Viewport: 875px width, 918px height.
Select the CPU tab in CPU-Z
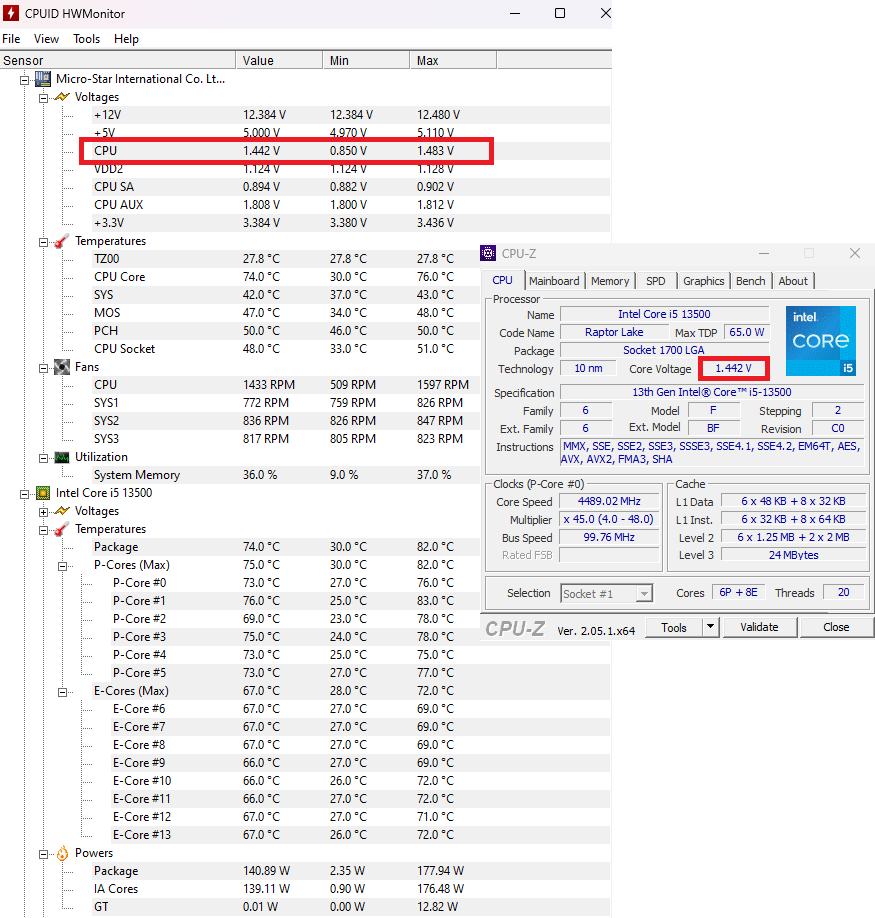[502, 280]
